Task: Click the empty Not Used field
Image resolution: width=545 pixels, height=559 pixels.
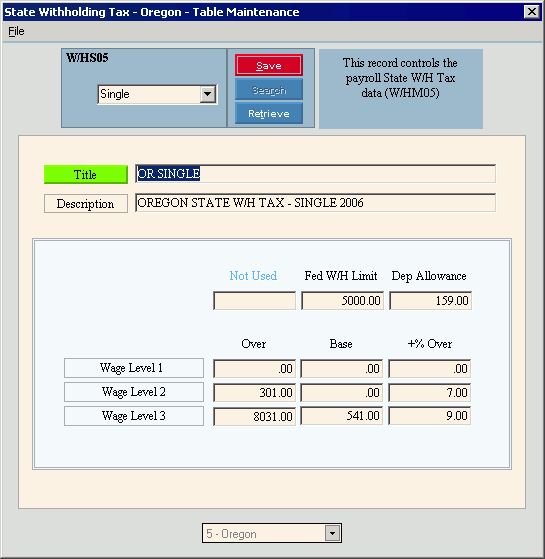Action: point(254,301)
